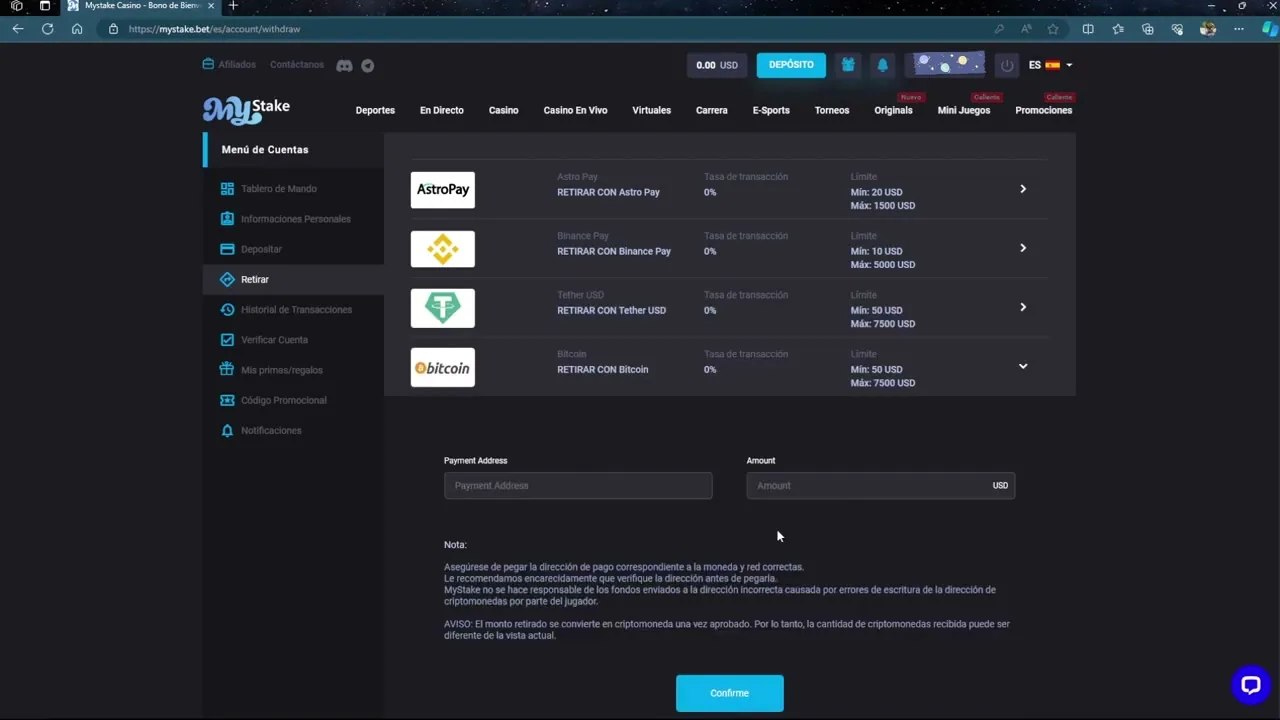The height and width of the screenshot is (720, 1280).
Task: Open the Discord icon link
Action: (344, 65)
